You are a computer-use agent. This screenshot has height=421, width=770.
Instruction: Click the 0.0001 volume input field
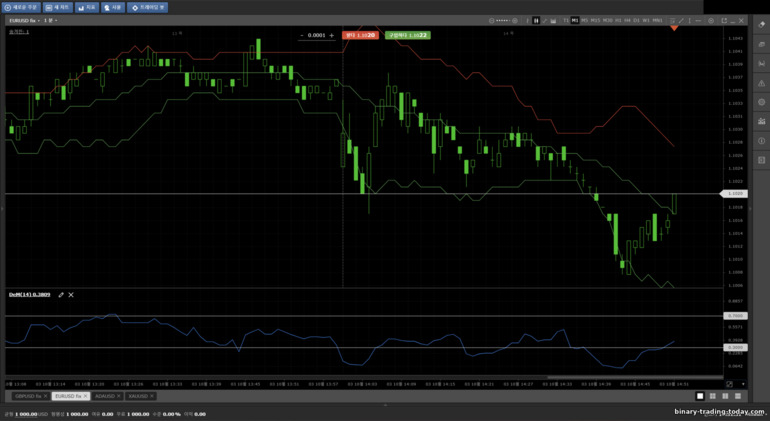coord(316,35)
